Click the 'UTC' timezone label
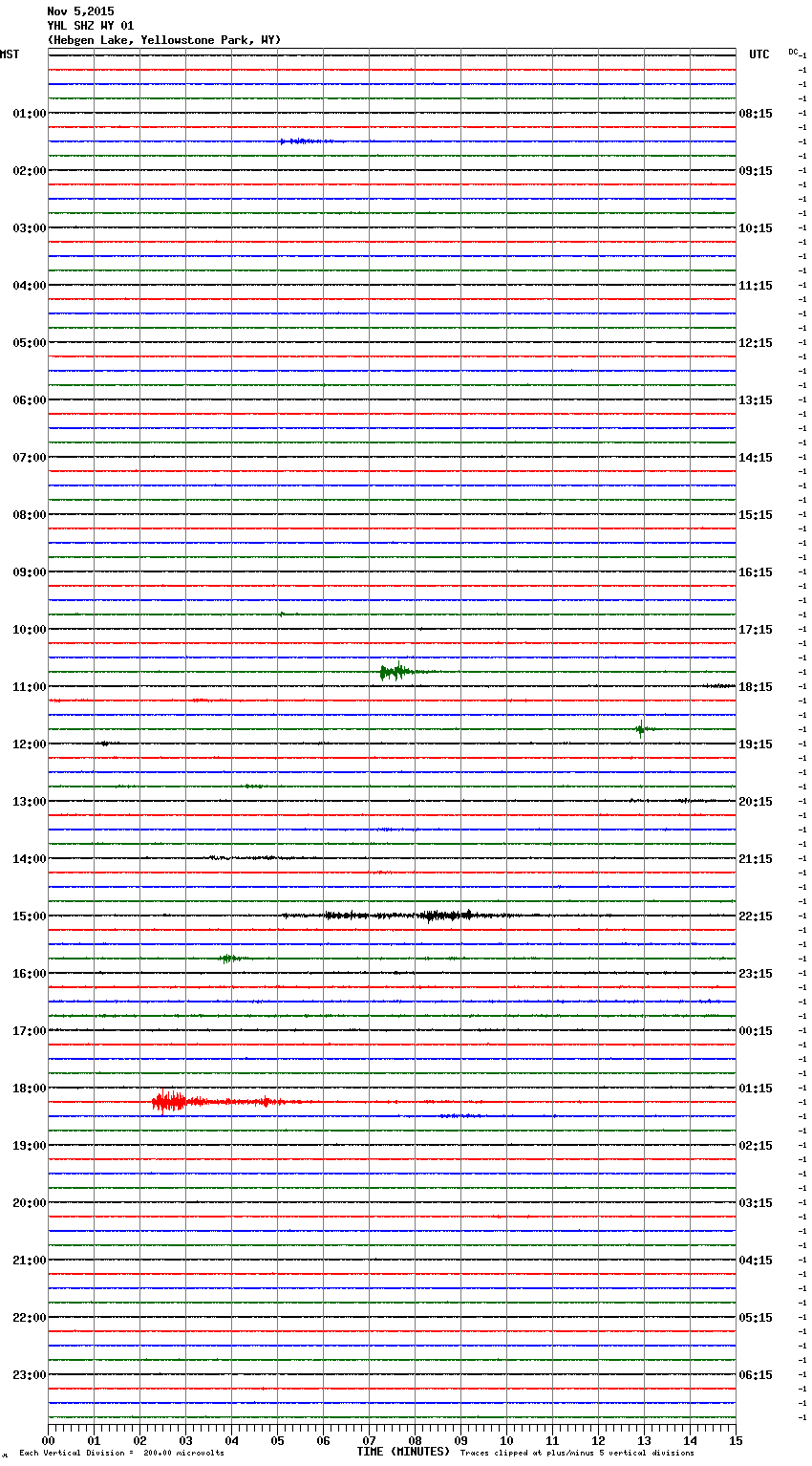The width and height of the screenshot is (812, 1466). pos(759,54)
